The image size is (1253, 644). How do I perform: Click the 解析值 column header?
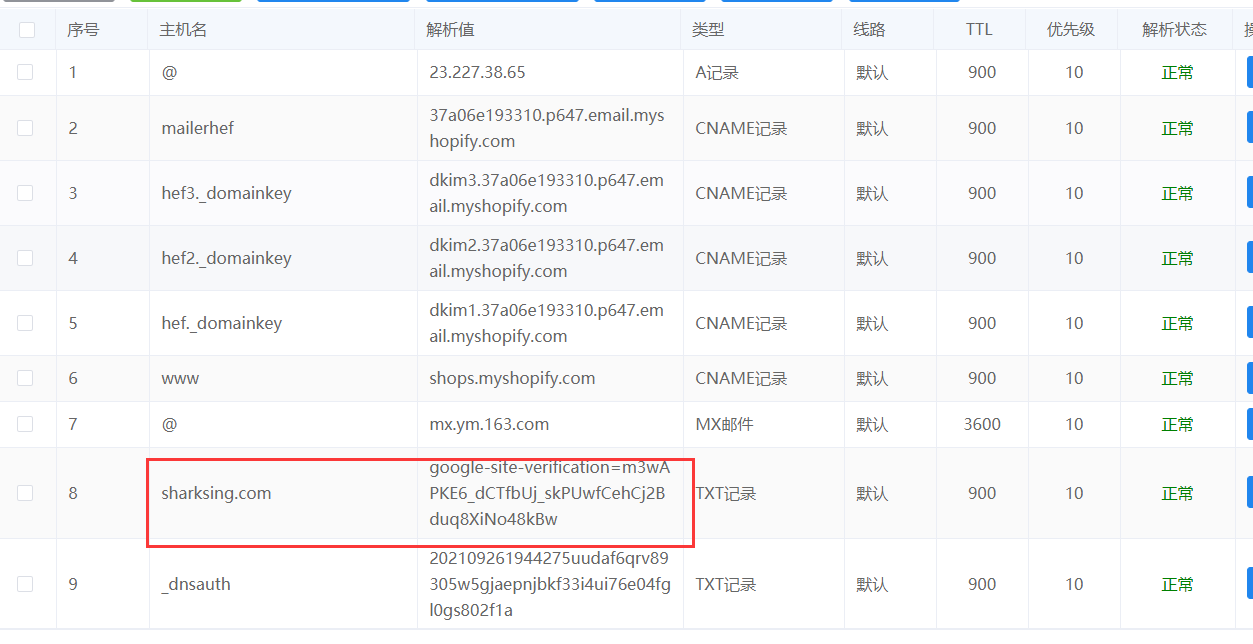tap(450, 30)
